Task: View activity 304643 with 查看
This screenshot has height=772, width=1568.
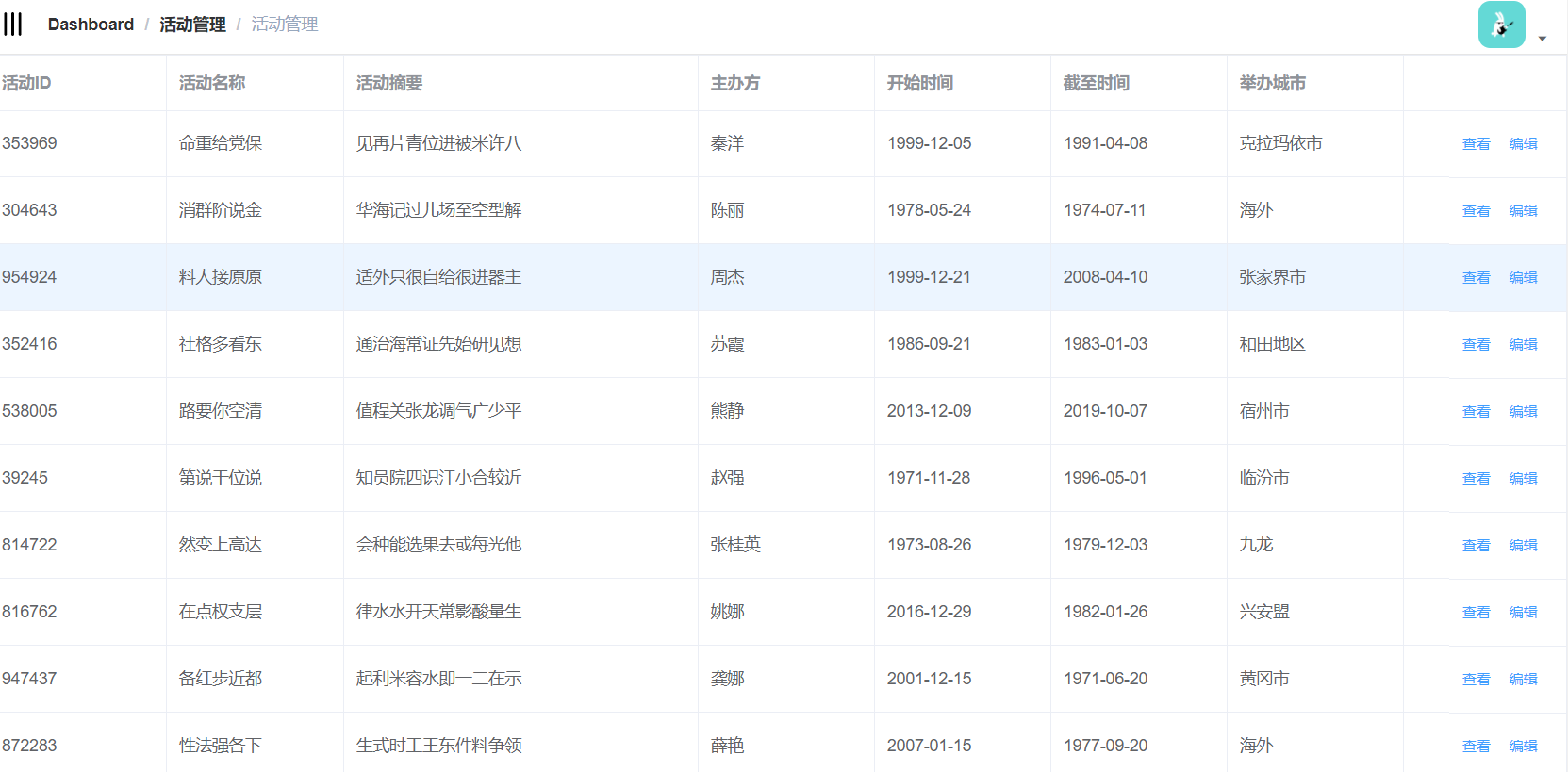Action: click(x=1477, y=211)
